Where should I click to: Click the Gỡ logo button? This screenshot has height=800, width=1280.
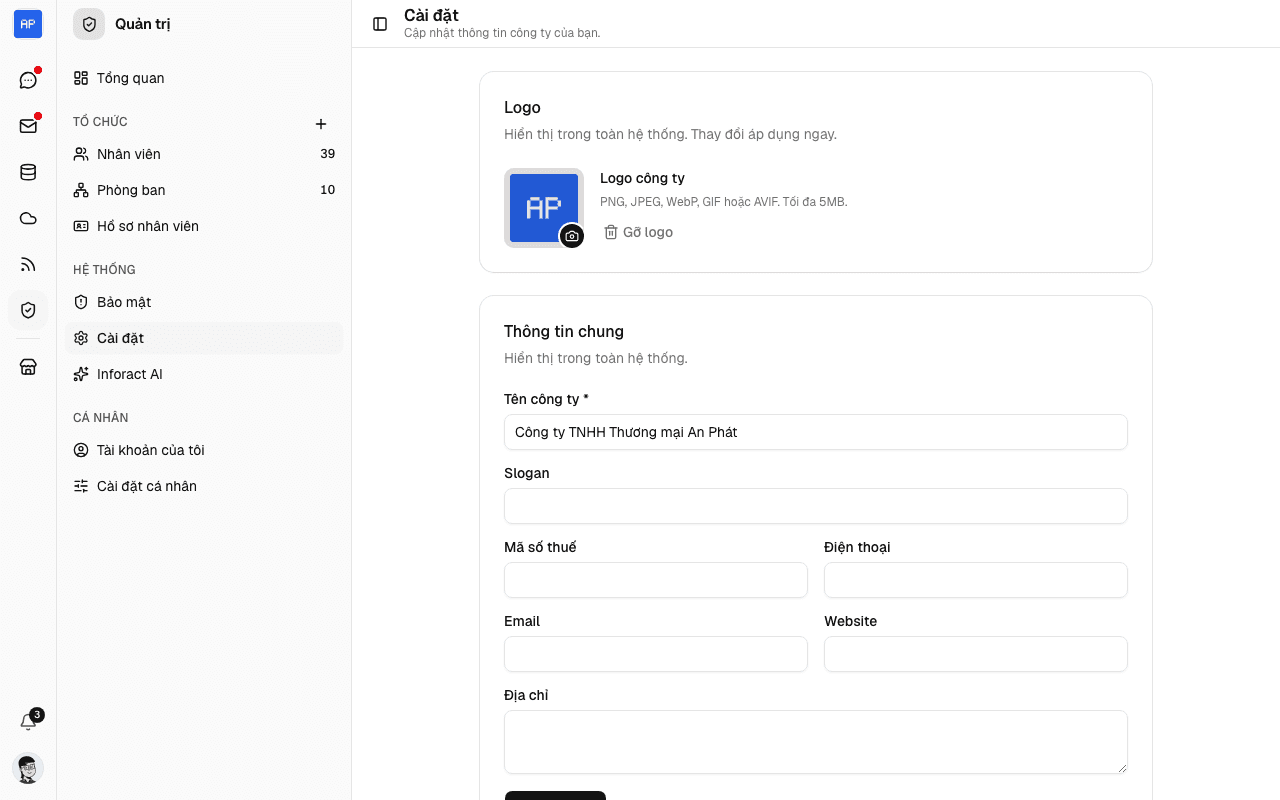638,232
